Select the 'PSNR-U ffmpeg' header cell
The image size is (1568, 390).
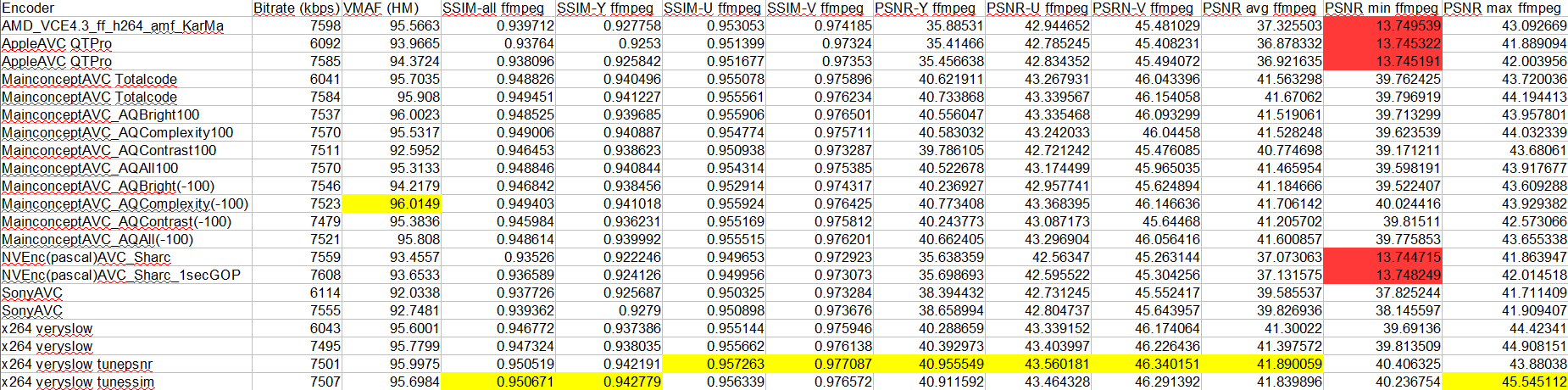coord(1038,8)
